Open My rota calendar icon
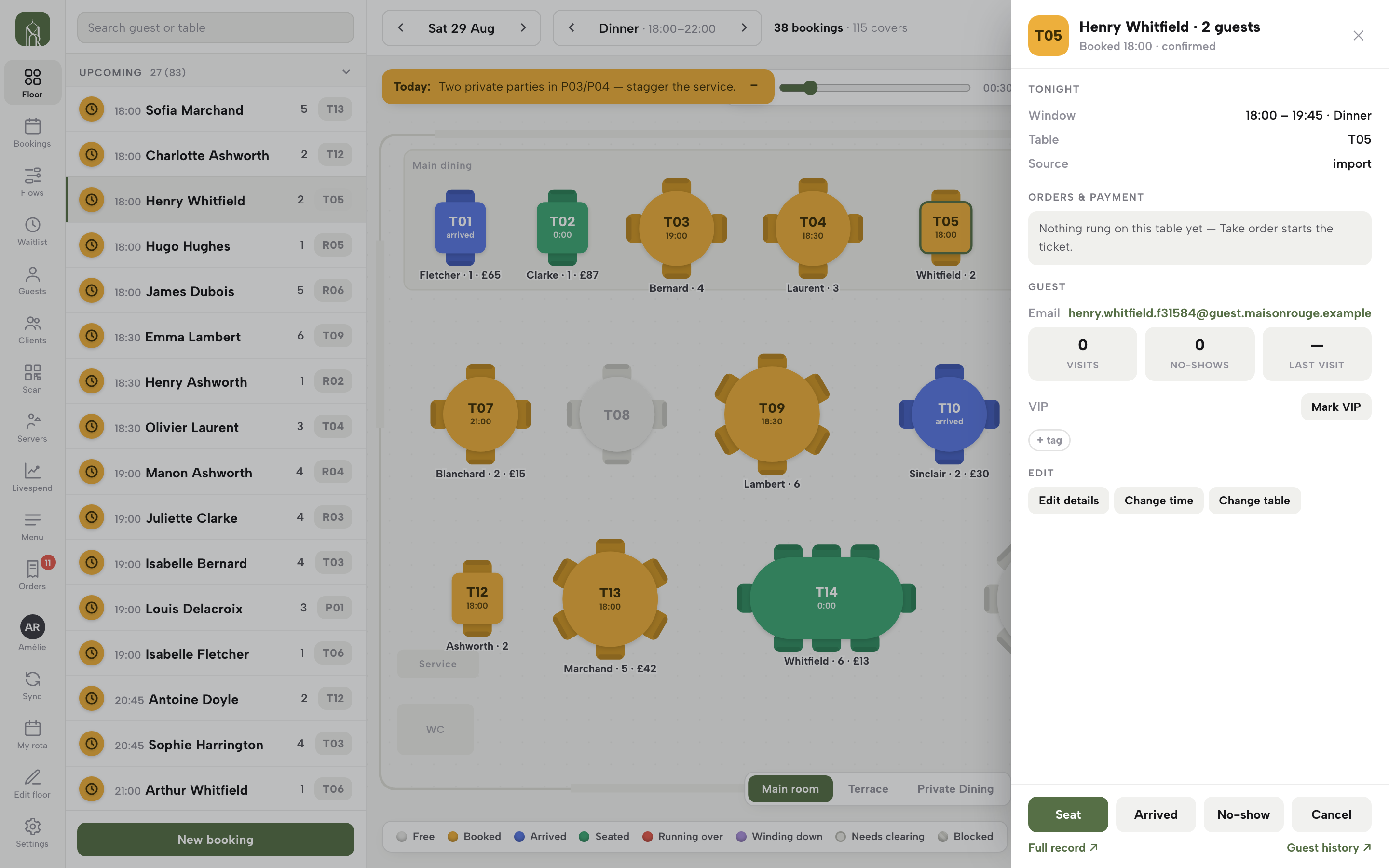 32,735
